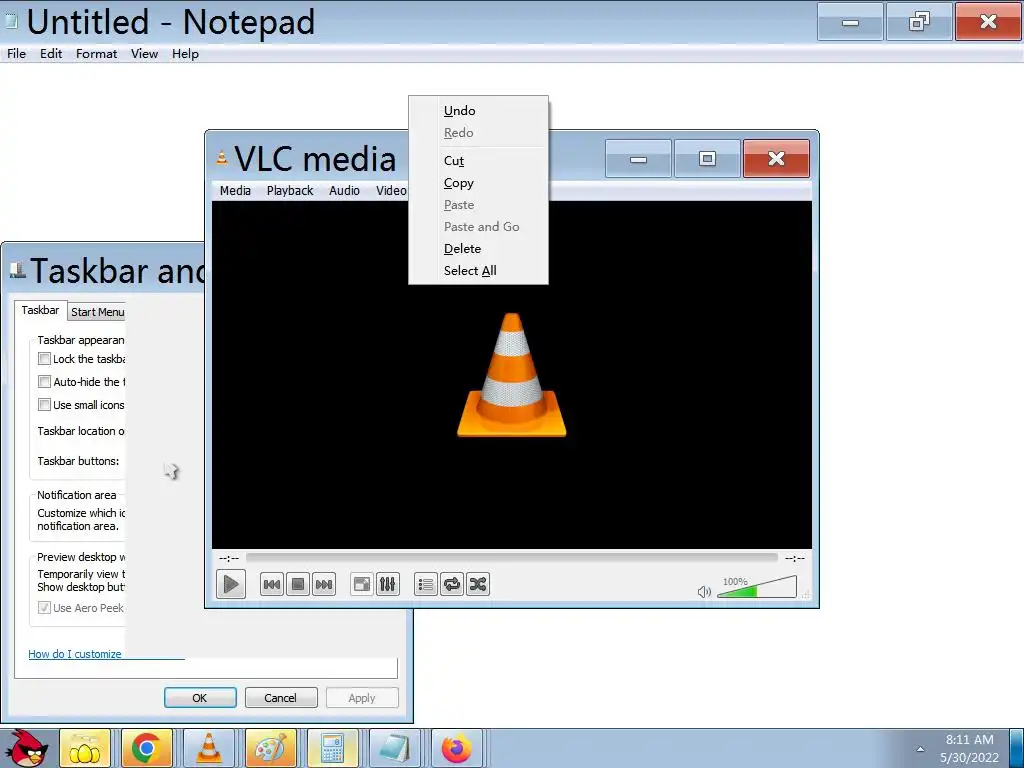The image size is (1024, 768).
Task: Click the Show desktop strip
Action: (x=1016, y=748)
